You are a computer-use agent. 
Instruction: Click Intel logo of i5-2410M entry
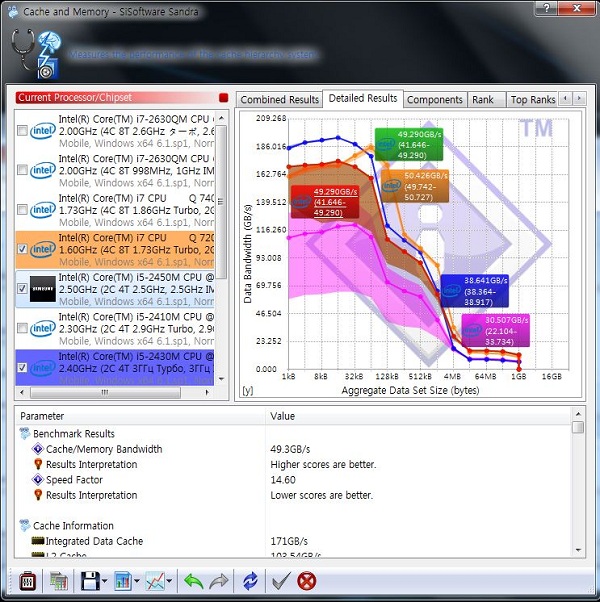tap(43, 328)
